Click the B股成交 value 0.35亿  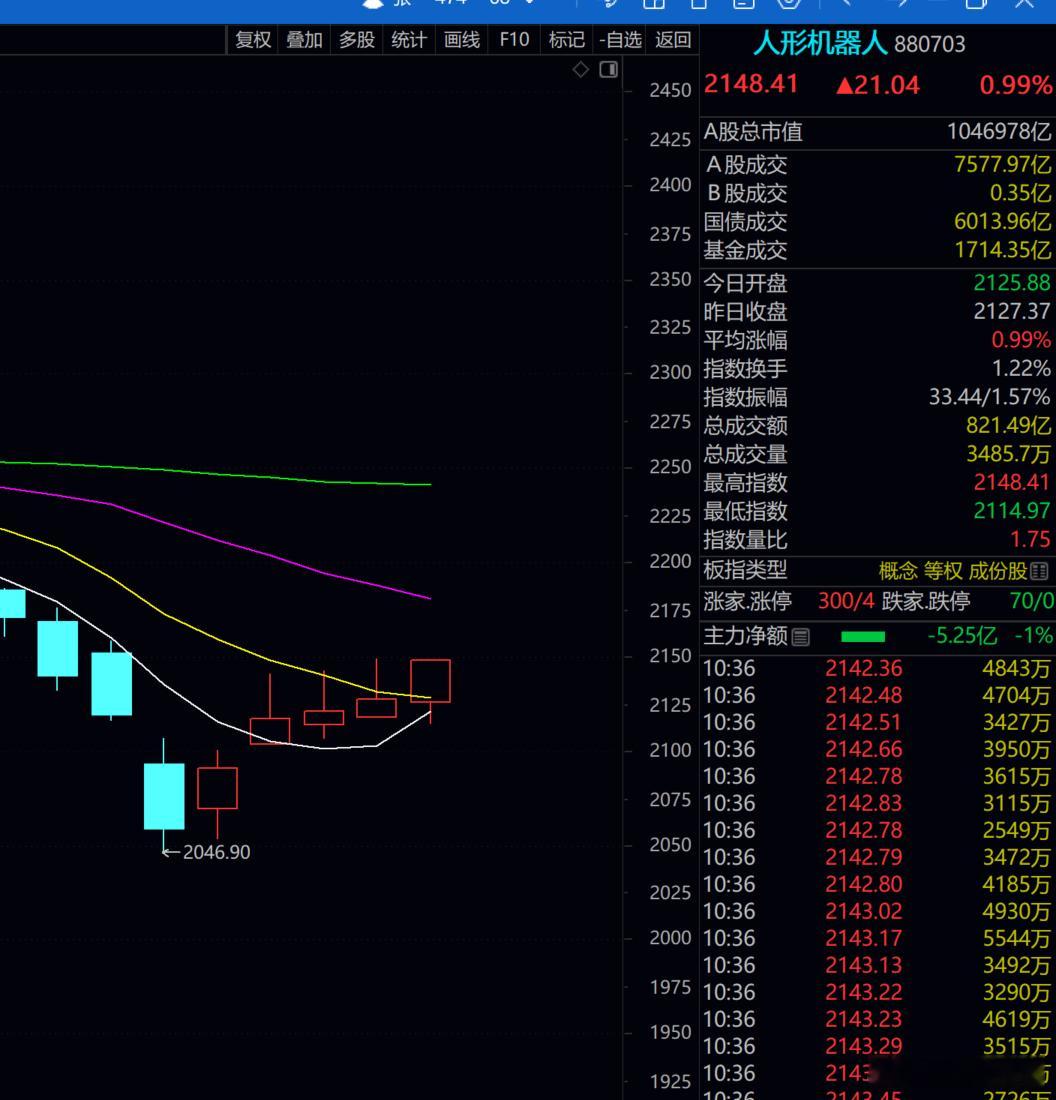tap(1021, 193)
